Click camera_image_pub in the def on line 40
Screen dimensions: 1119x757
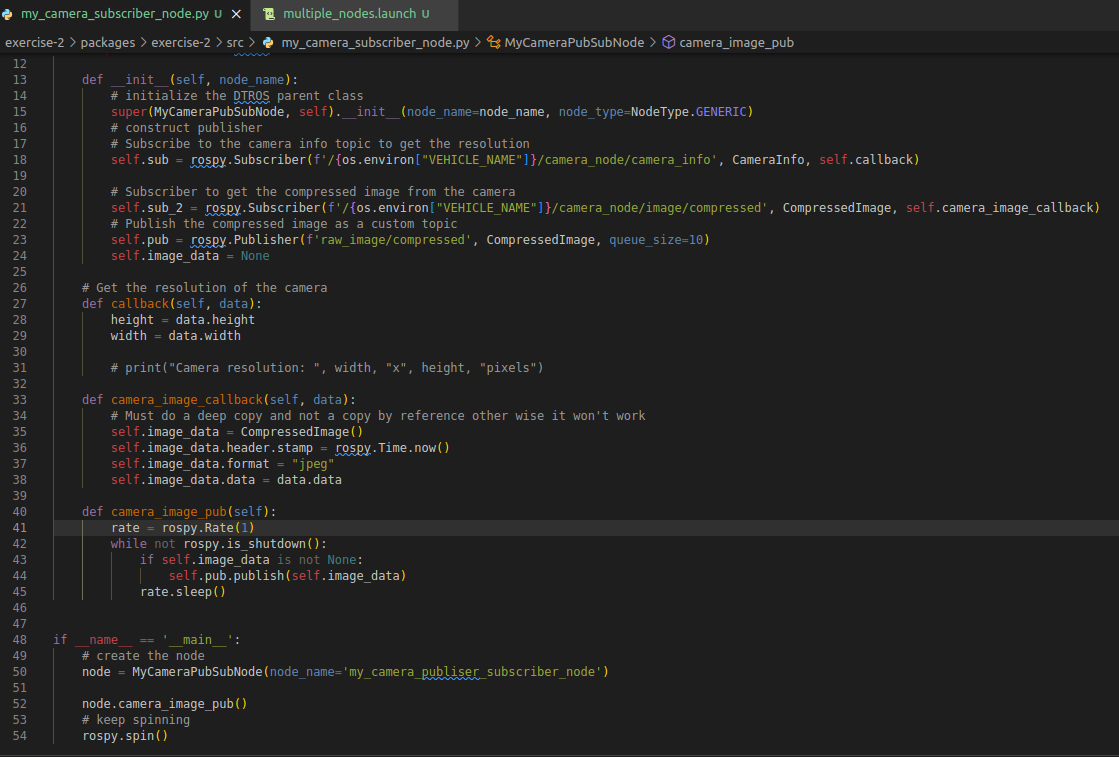point(168,512)
